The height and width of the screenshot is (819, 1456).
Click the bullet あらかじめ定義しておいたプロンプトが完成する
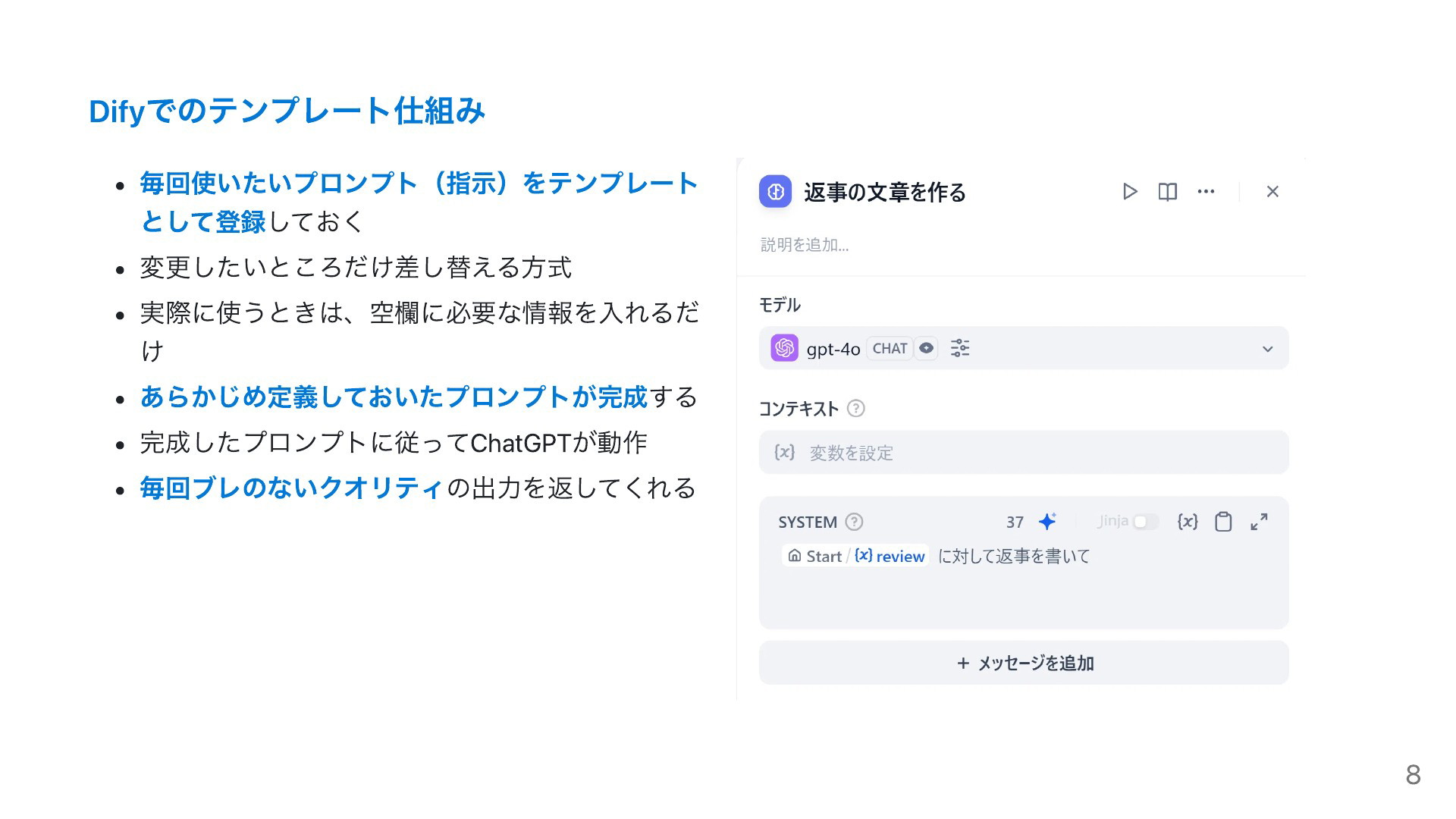point(419,397)
